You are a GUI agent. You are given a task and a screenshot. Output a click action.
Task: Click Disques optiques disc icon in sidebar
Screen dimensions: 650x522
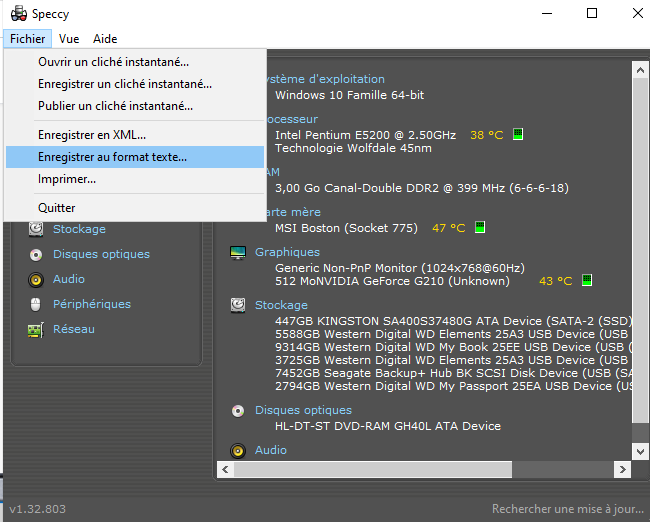click(36, 254)
